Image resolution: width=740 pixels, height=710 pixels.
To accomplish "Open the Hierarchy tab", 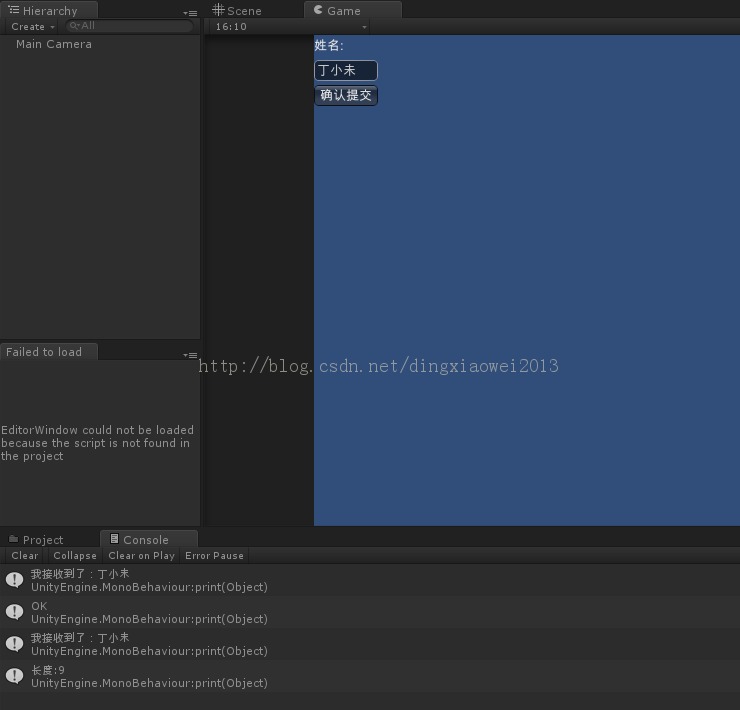I will pos(49,10).
